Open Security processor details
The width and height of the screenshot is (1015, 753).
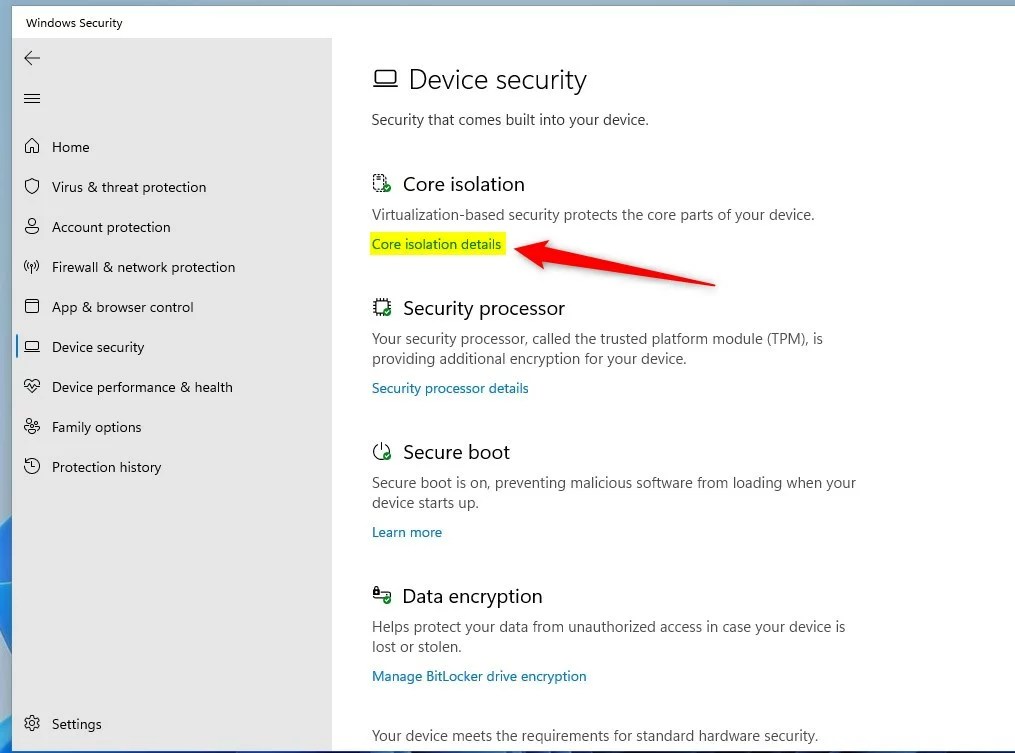coord(450,388)
